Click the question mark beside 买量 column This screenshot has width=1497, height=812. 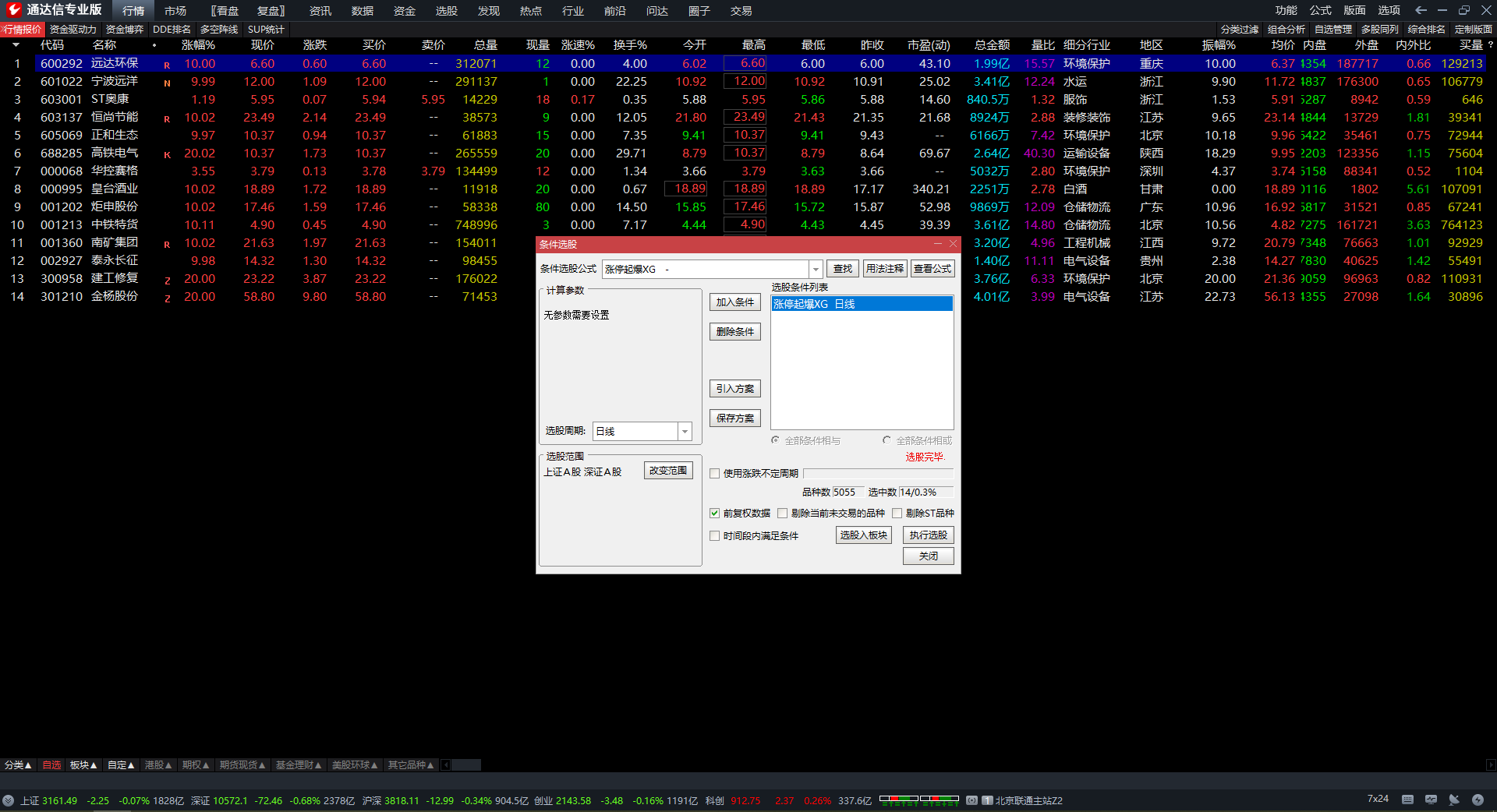1491,45
